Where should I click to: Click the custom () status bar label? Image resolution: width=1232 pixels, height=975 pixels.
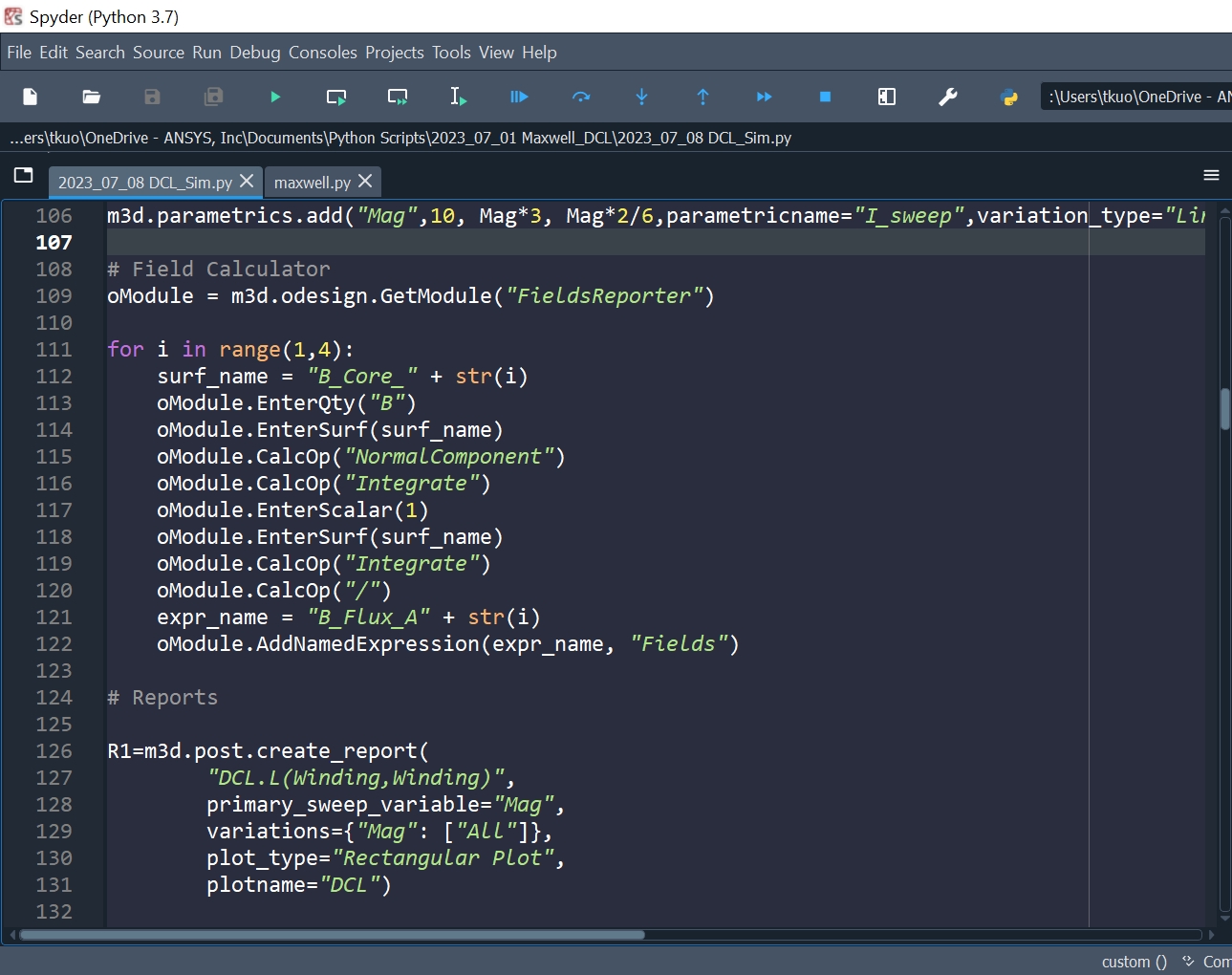click(x=1134, y=962)
